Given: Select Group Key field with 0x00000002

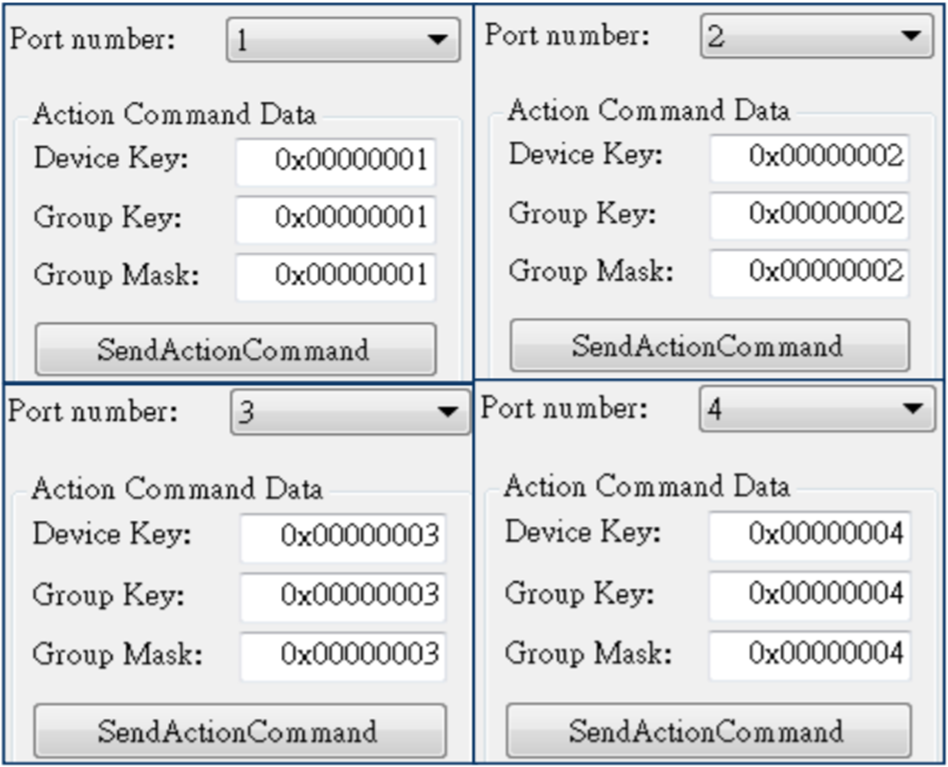Looking at the screenshot, I should coord(809,214).
